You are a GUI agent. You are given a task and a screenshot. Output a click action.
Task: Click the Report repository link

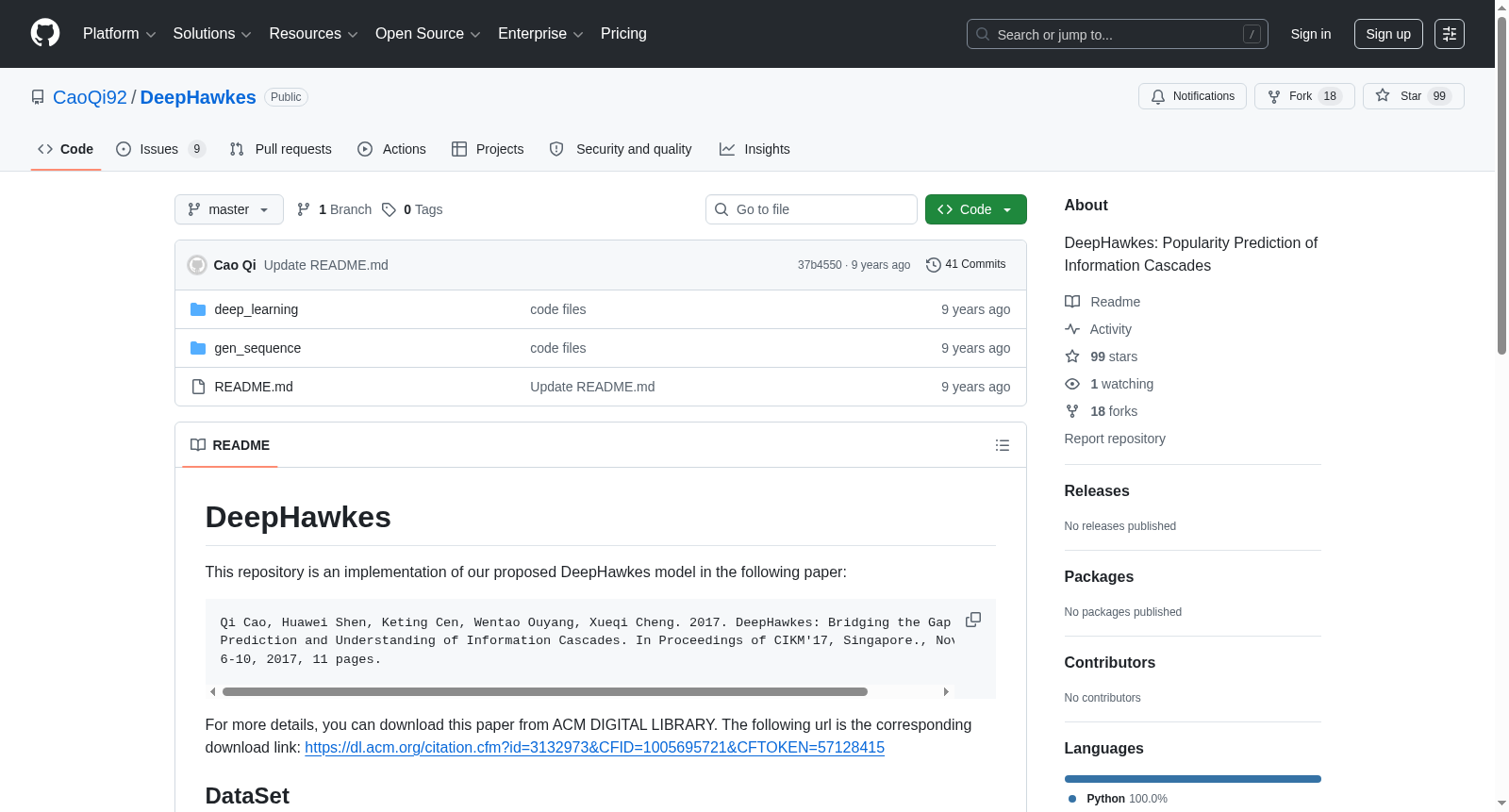(x=1115, y=439)
